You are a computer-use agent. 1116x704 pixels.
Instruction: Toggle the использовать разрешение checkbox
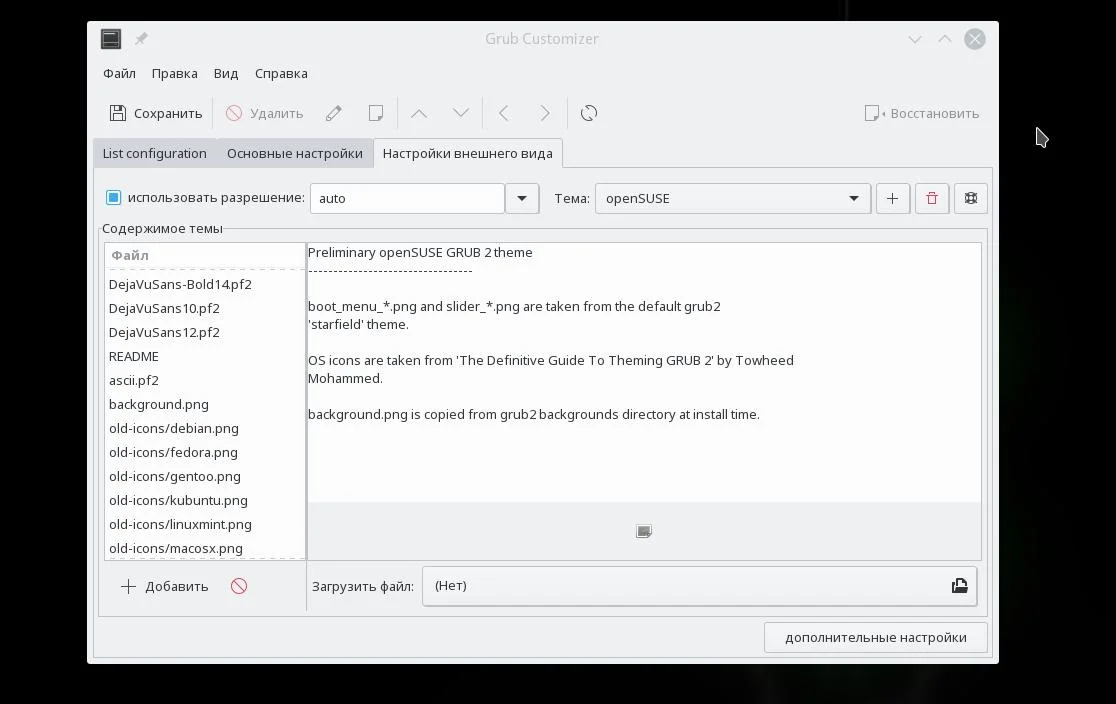click(114, 198)
